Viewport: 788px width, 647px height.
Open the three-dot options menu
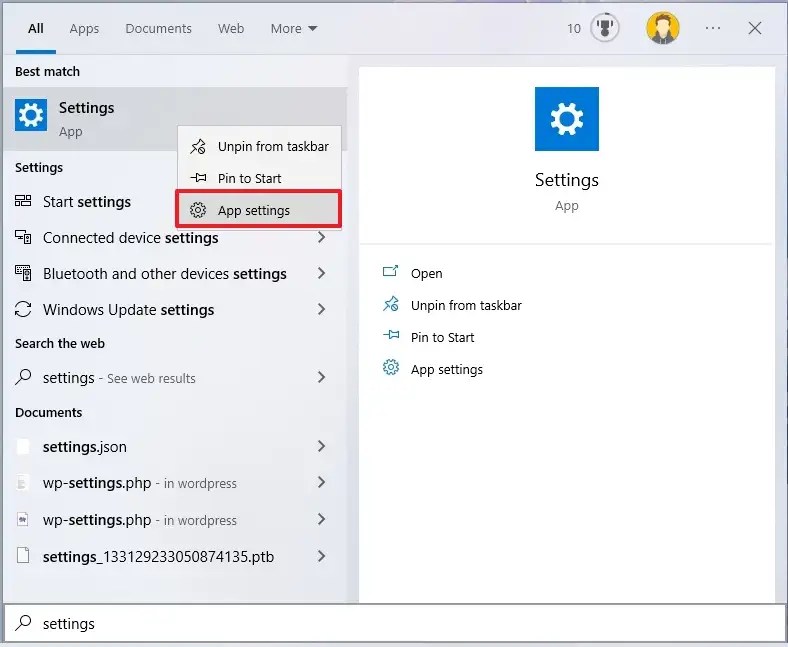click(x=713, y=28)
